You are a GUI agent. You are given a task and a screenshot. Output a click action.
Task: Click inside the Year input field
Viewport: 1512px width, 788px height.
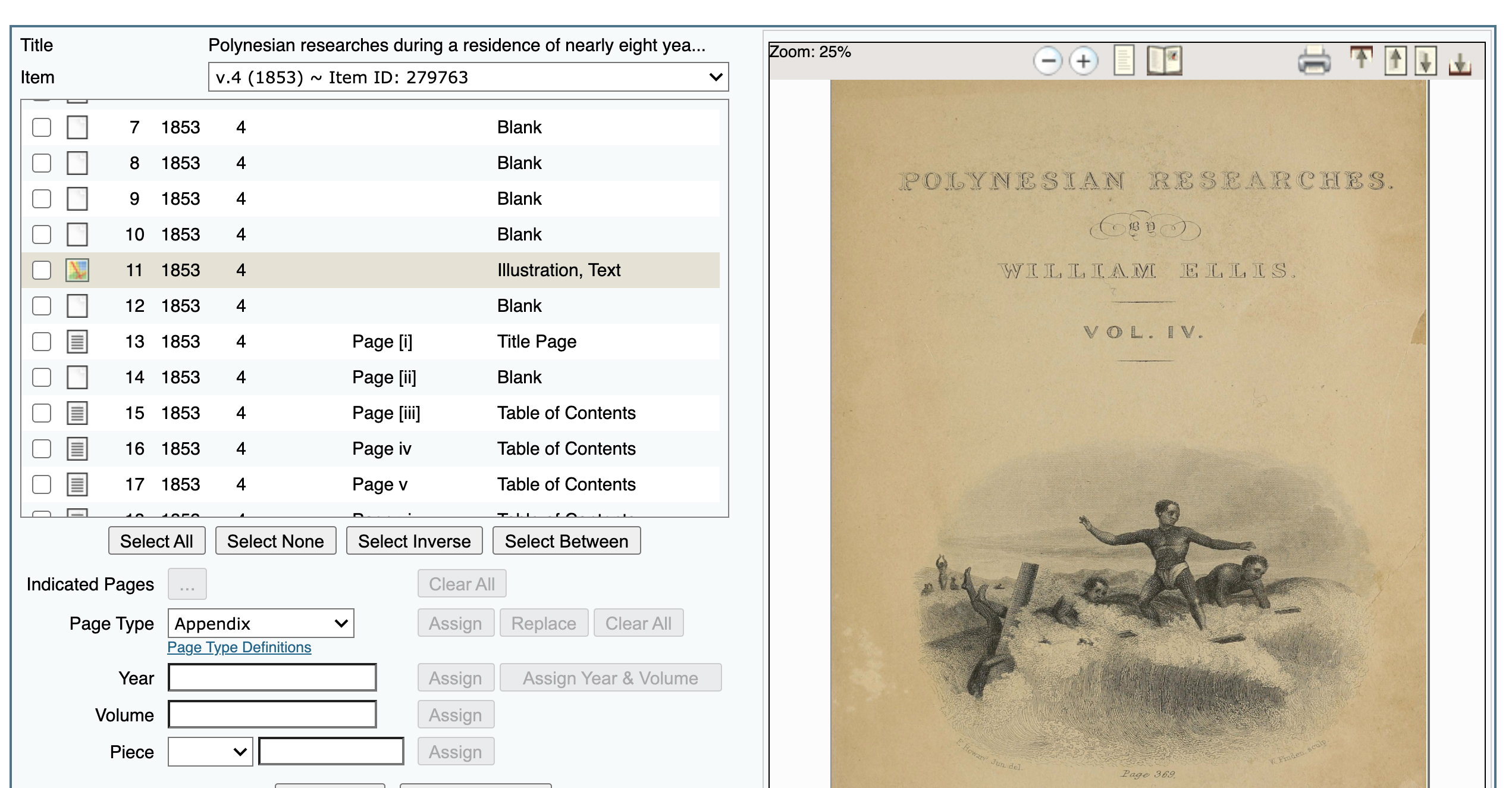coord(271,677)
